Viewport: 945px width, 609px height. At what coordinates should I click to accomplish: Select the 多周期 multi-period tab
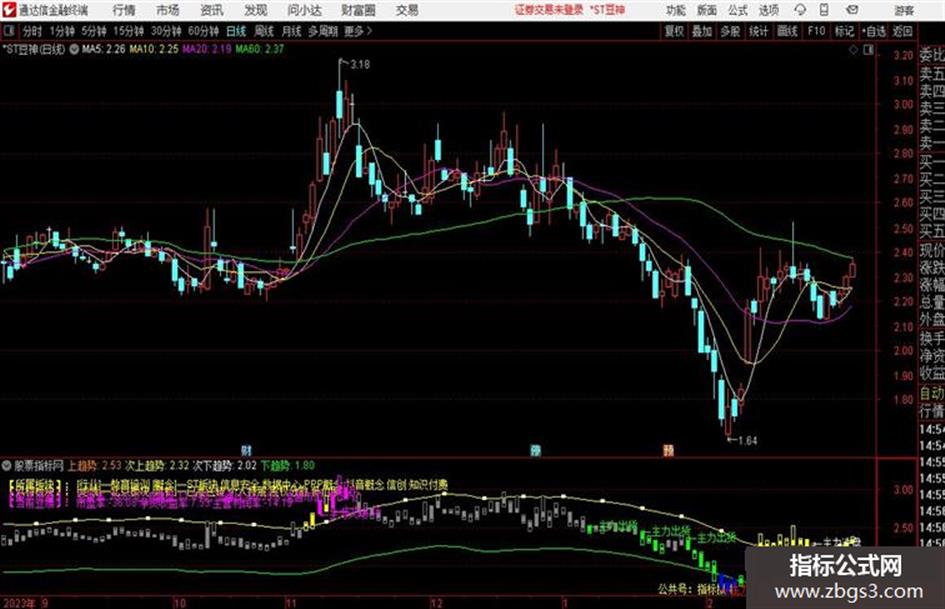coord(323,31)
